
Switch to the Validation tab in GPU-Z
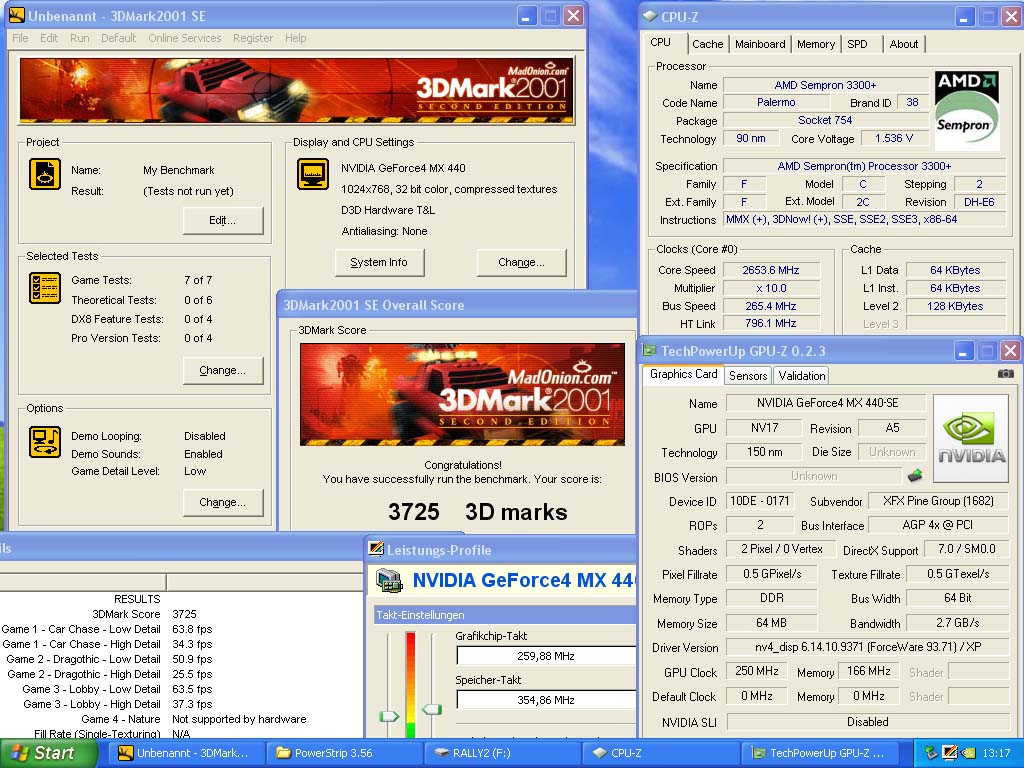pos(801,376)
